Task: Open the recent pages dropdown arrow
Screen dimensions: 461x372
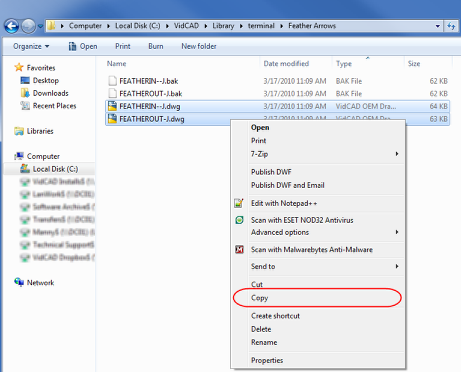Action: click(40, 26)
